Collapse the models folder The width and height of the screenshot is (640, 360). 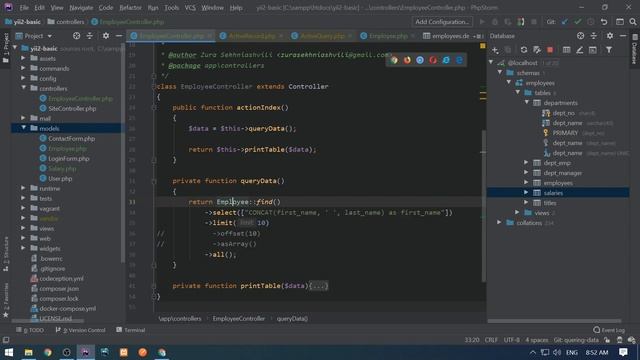23,128
